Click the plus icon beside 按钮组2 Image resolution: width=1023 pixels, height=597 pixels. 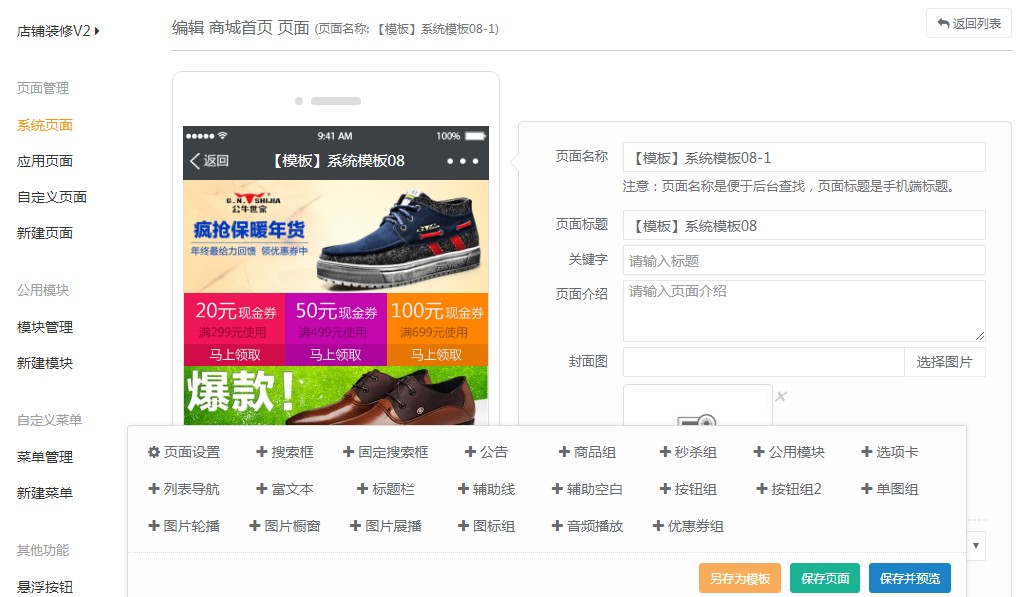[x=762, y=489]
